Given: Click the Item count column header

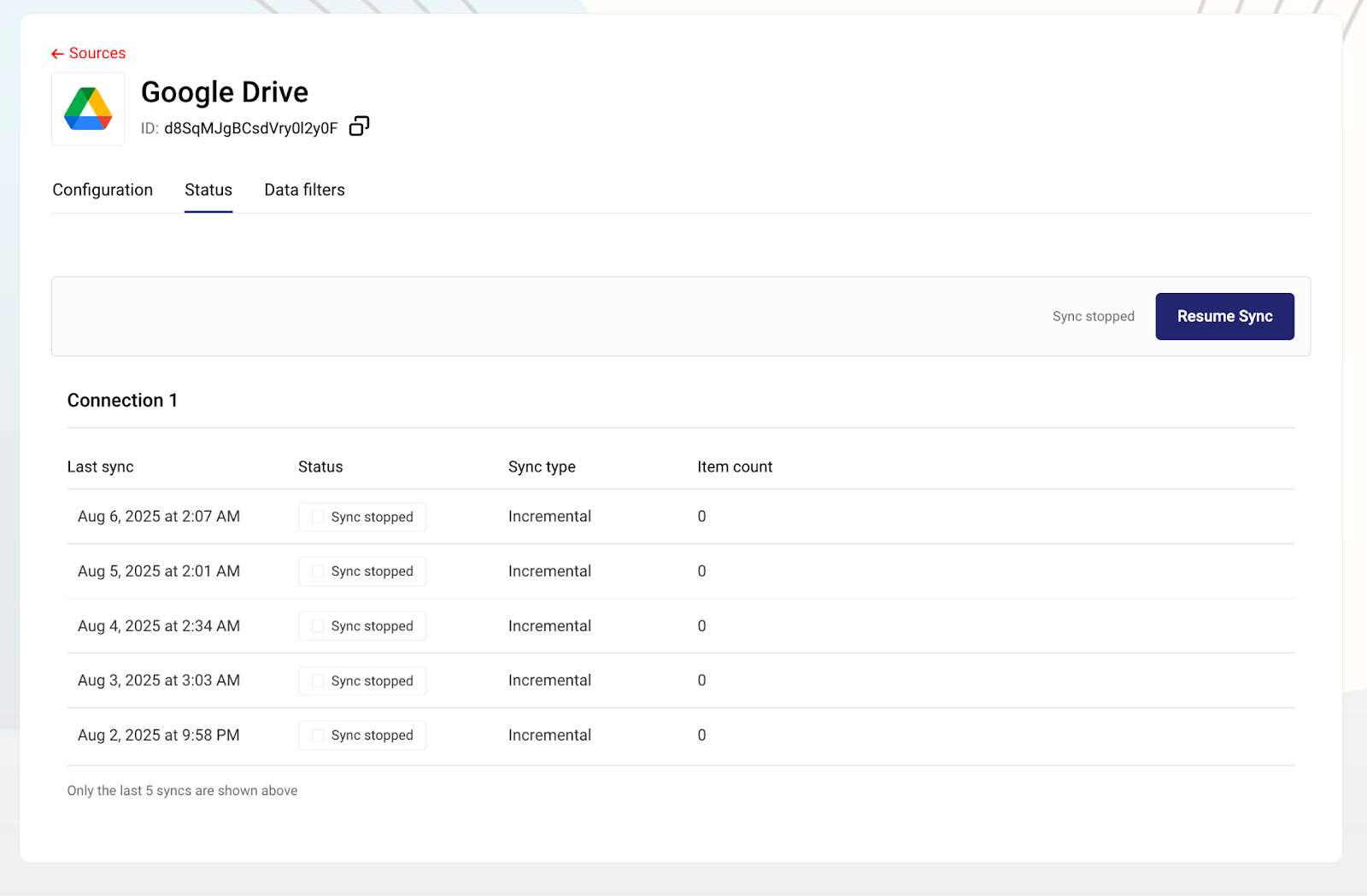Looking at the screenshot, I should 734,466.
